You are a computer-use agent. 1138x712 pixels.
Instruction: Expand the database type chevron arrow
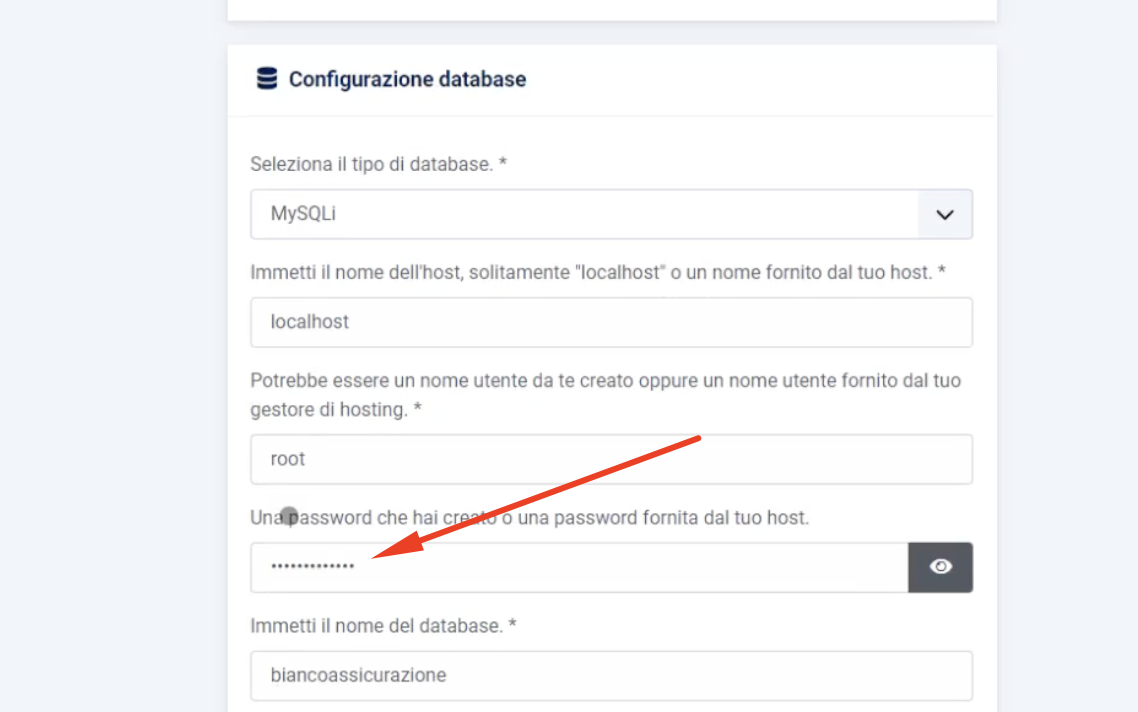point(945,214)
